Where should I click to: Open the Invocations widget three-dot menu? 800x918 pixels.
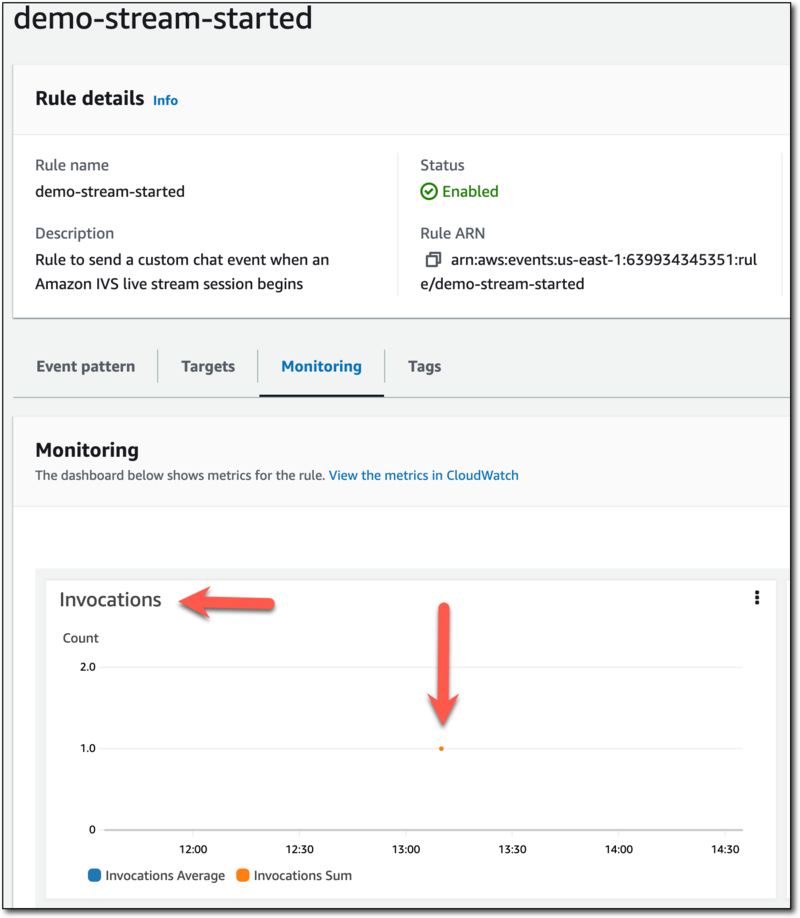pos(757,597)
